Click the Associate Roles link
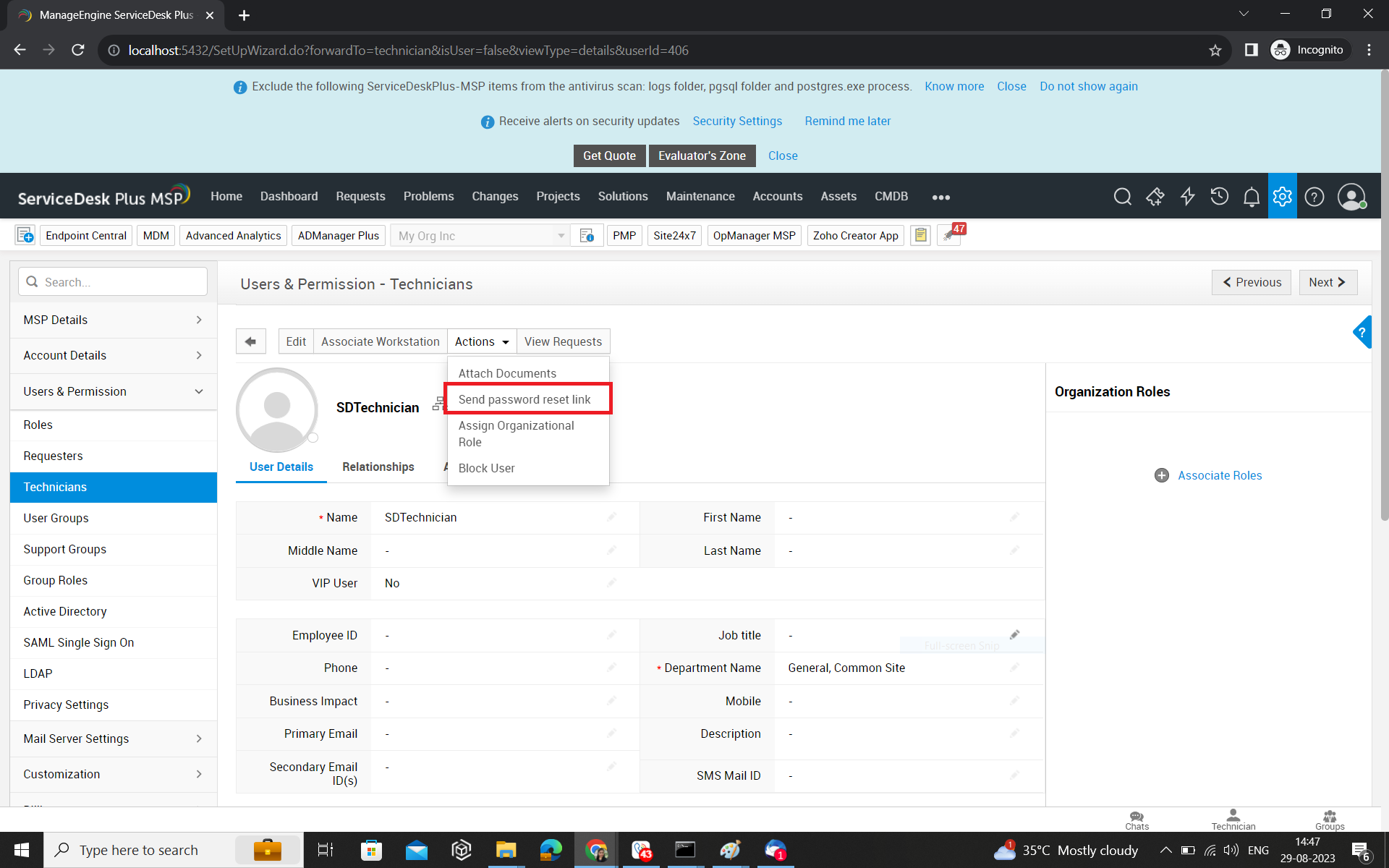This screenshot has width=1389, height=868. pos(1220,475)
